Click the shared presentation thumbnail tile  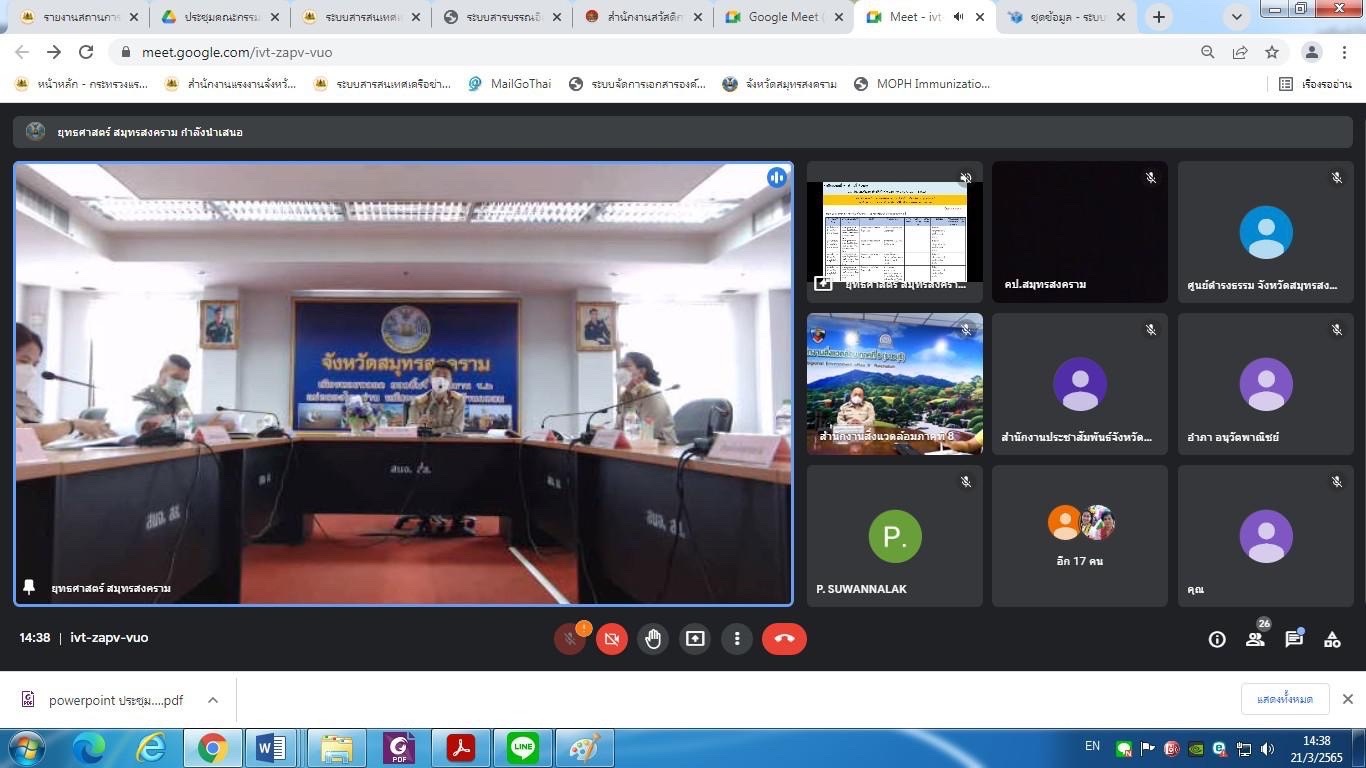pos(894,232)
